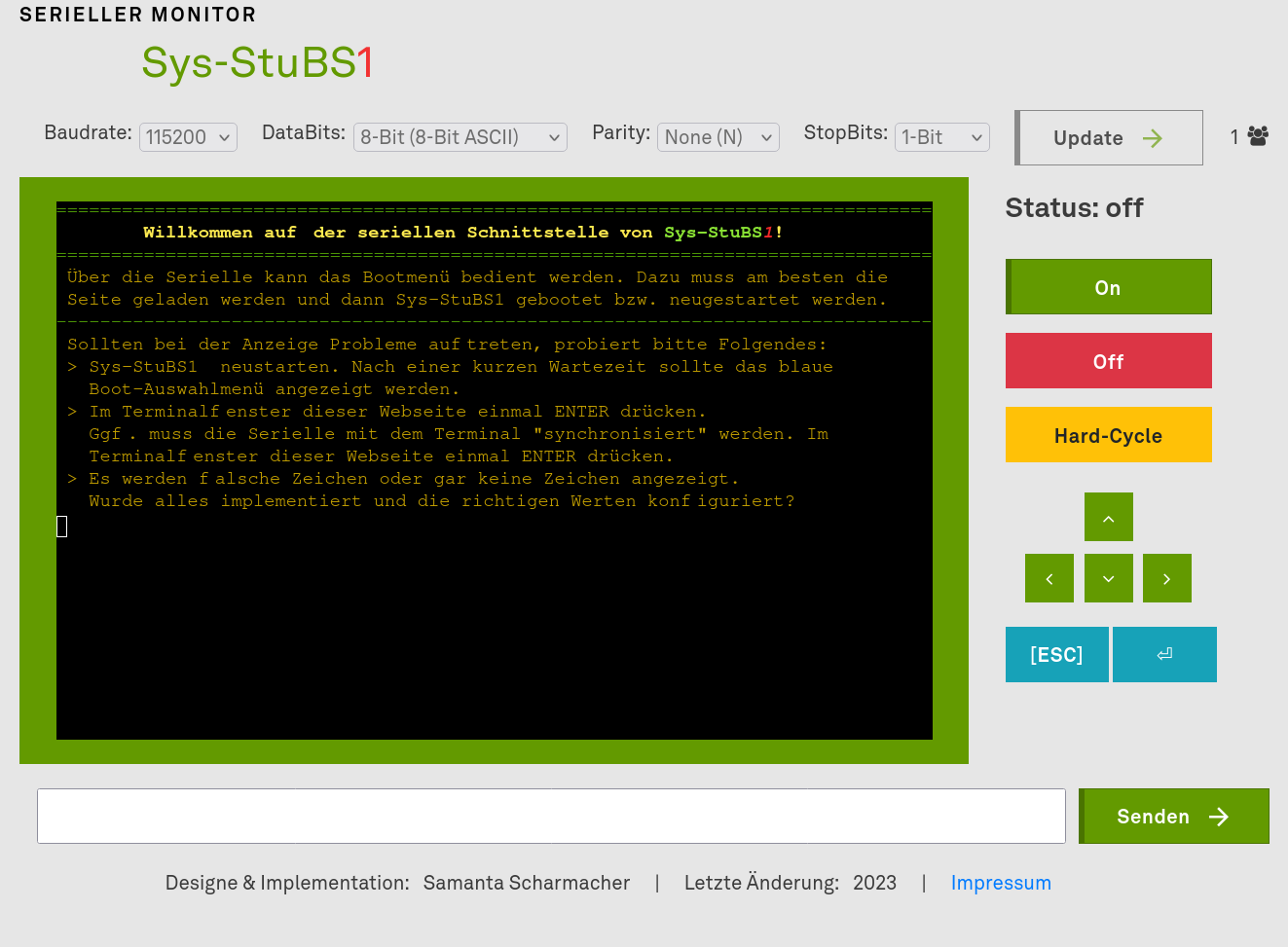Focus the serial command input field
This screenshot has height=947, width=1288.
click(x=551, y=816)
